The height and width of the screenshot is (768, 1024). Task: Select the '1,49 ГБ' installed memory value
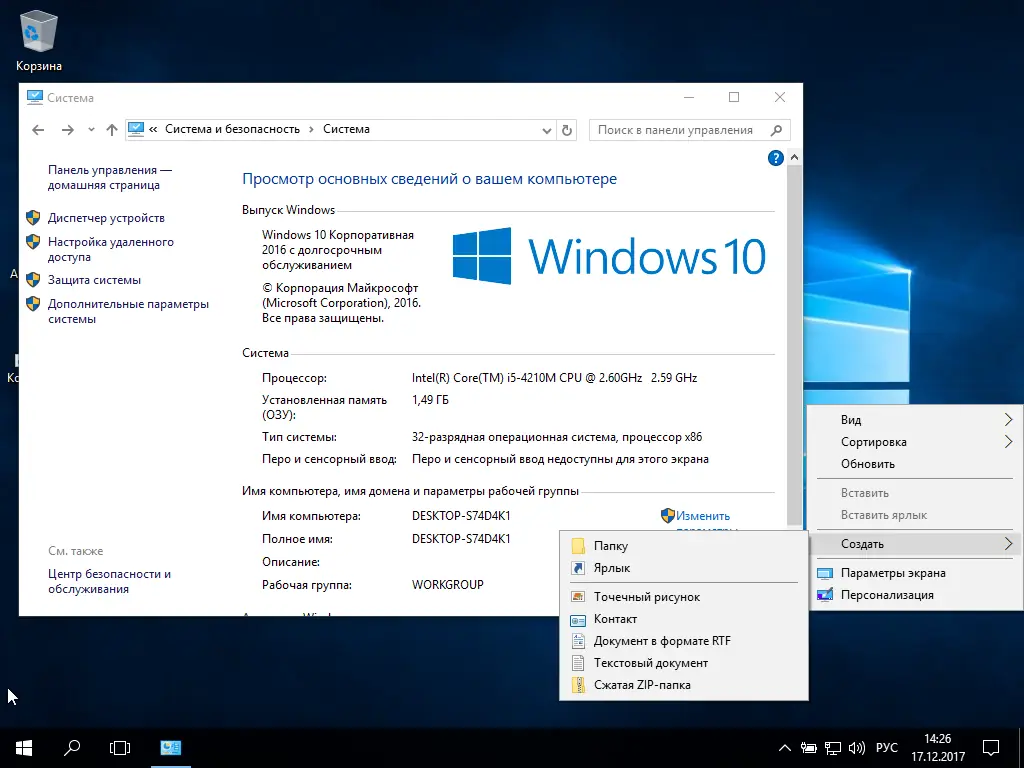tap(430, 400)
